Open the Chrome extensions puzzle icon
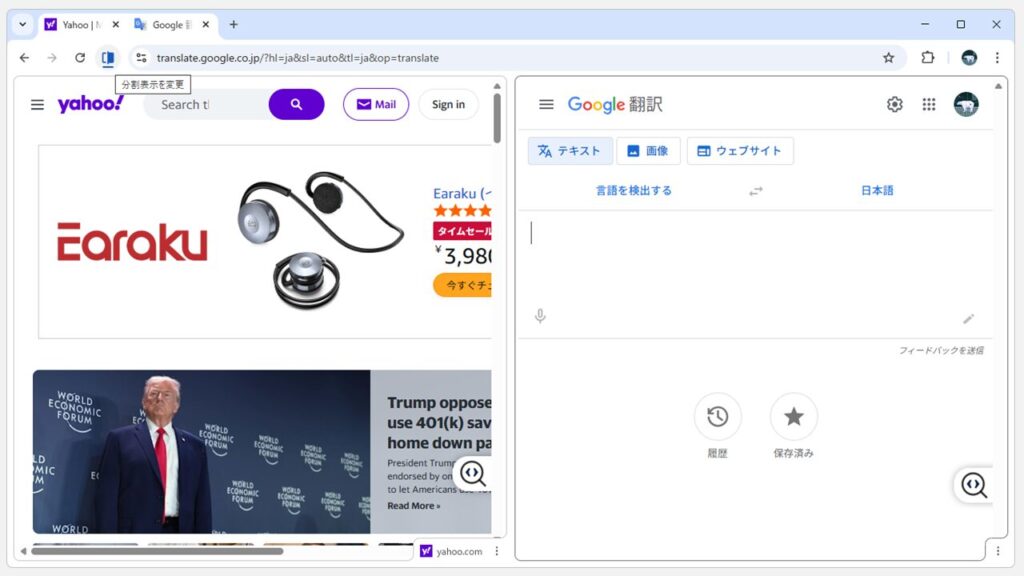Screen dimensions: 1024x576 [x=928, y=58]
